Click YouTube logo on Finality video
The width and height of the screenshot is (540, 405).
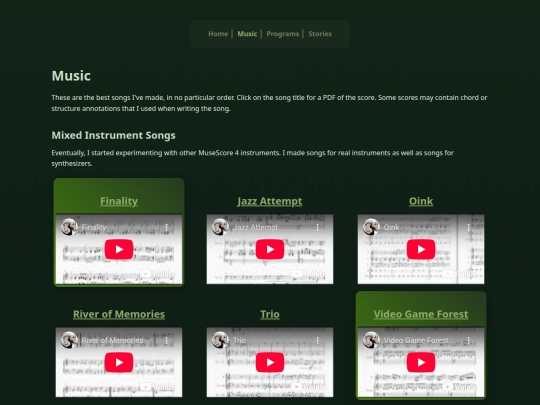click(158, 274)
